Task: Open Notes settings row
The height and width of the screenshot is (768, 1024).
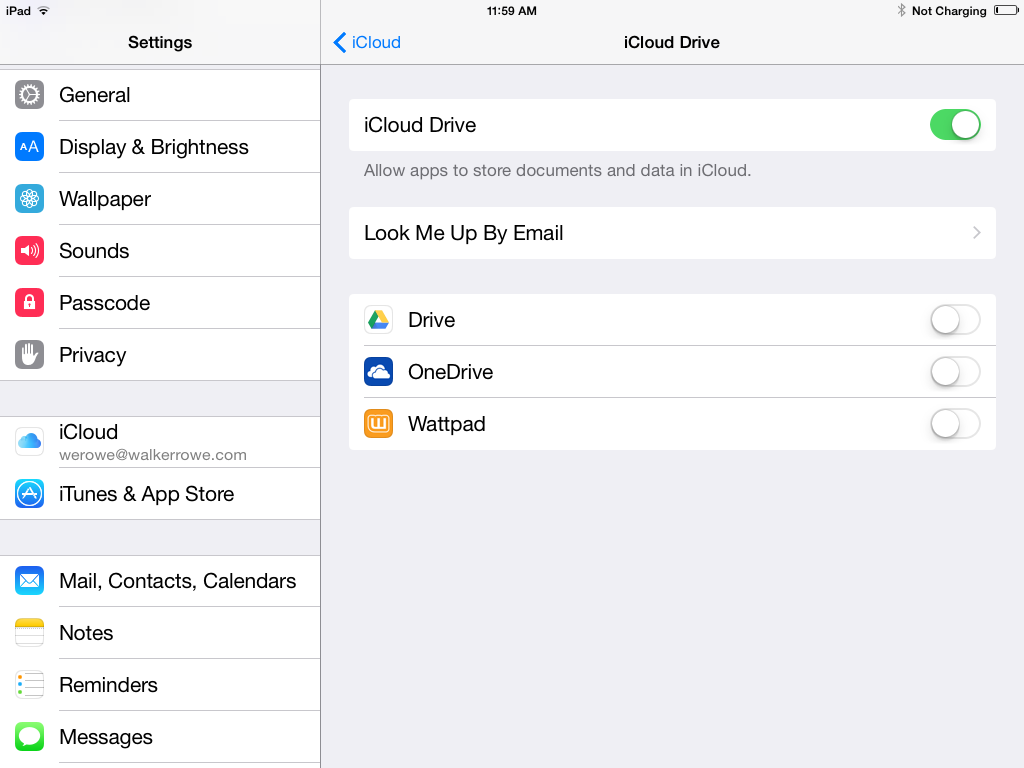Action: tap(160, 632)
